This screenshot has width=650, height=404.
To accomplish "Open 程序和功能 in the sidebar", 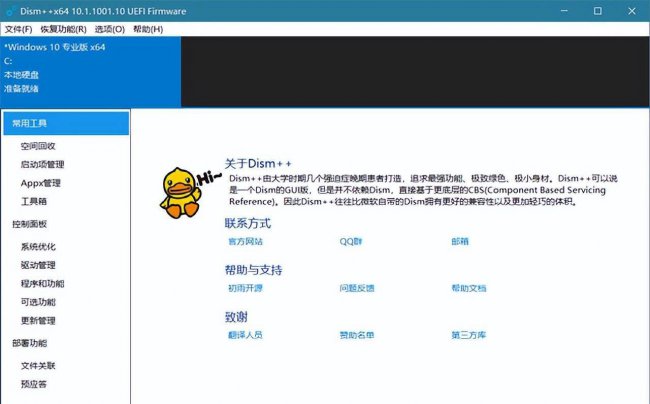I will pos(43,283).
